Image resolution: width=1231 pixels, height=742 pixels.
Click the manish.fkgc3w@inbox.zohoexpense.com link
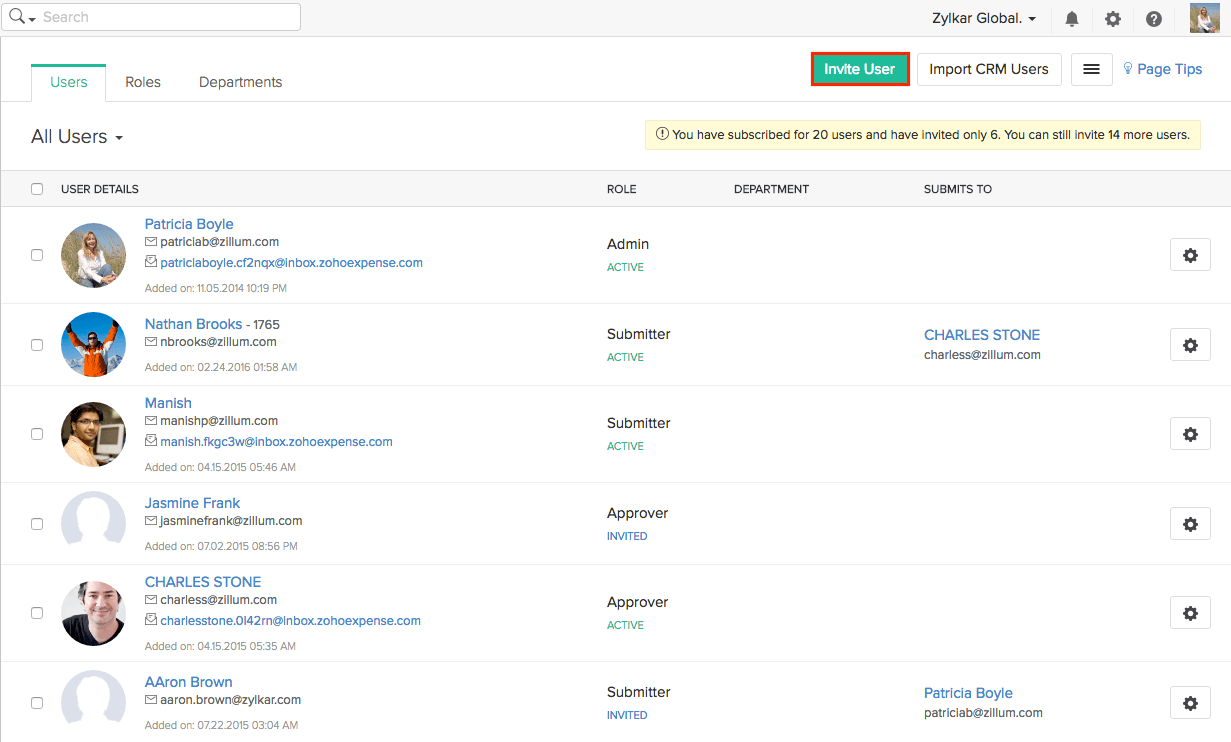coord(276,441)
